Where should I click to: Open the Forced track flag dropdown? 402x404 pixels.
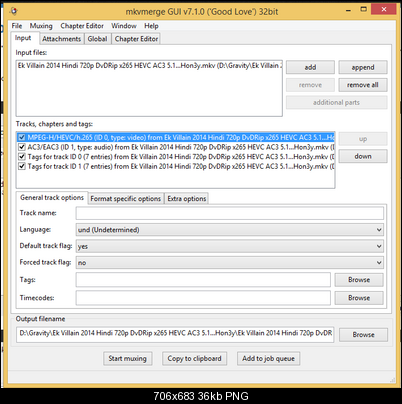(x=230, y=263)
